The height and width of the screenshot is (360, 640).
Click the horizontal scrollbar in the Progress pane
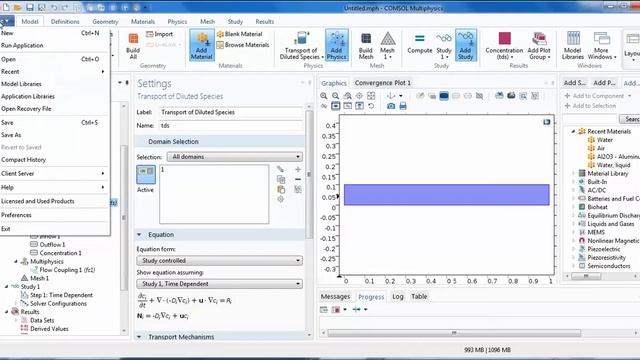454,333
